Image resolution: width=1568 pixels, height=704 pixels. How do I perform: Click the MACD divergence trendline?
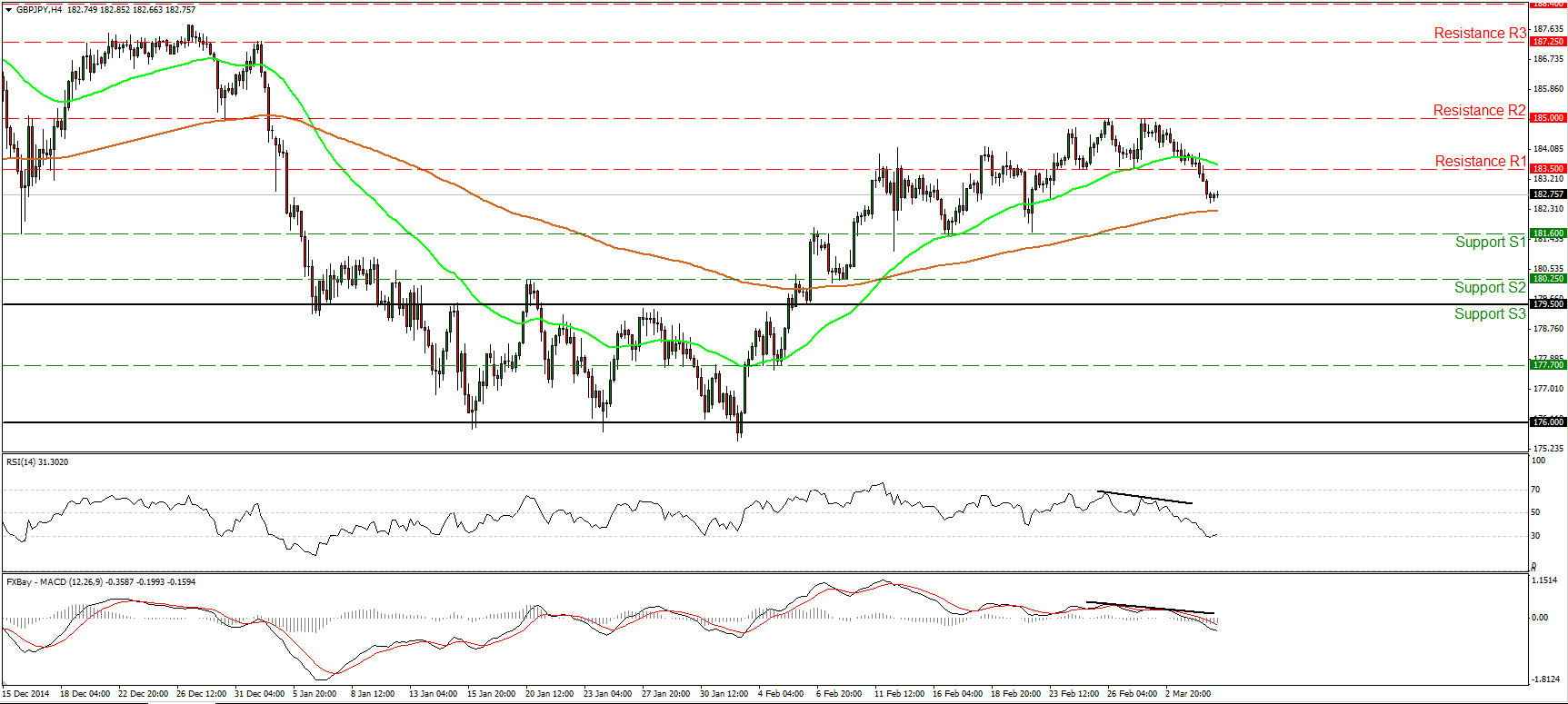click(1151, 608)
